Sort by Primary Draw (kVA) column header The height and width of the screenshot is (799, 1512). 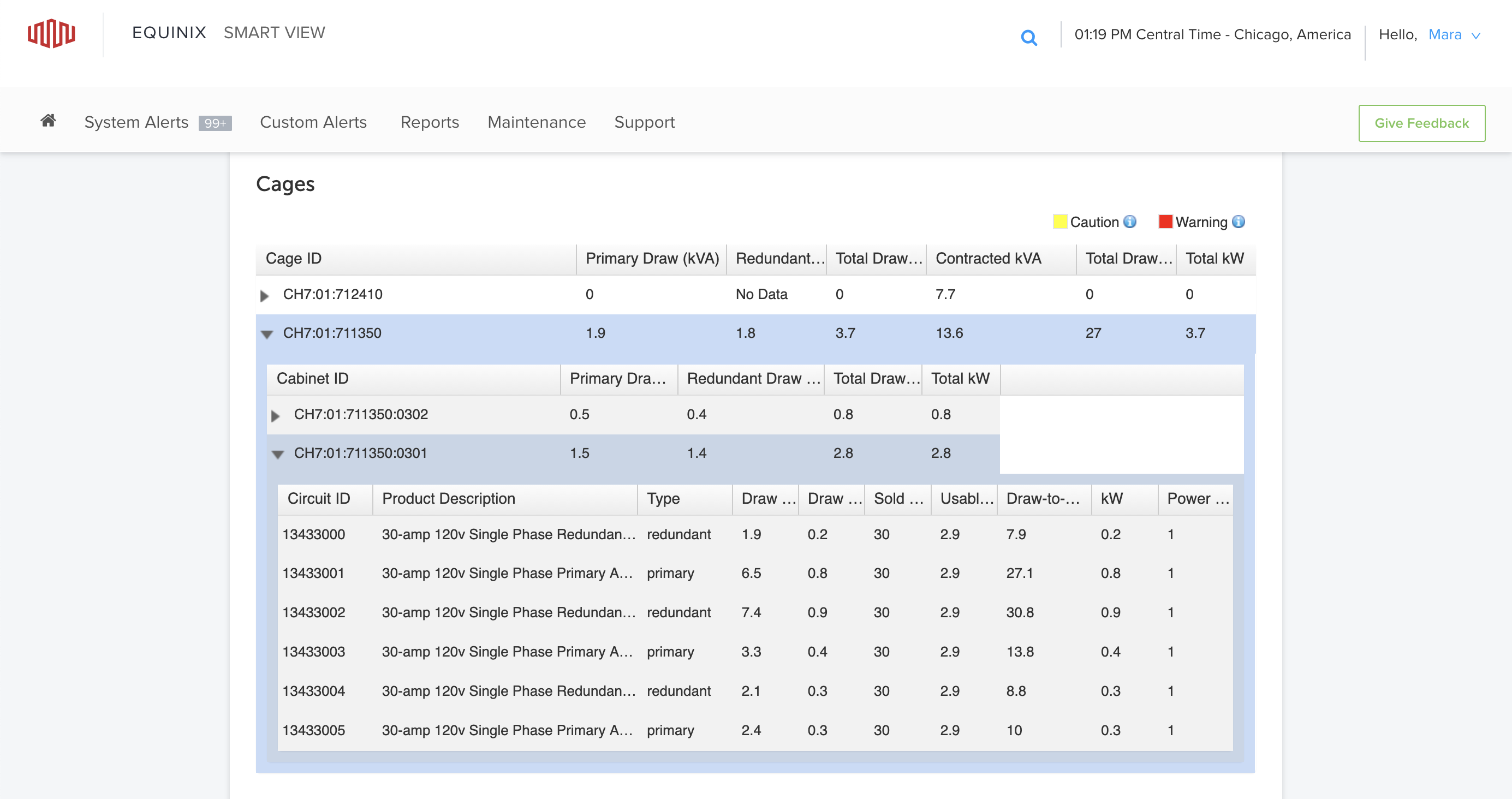[x=652, y=259]
